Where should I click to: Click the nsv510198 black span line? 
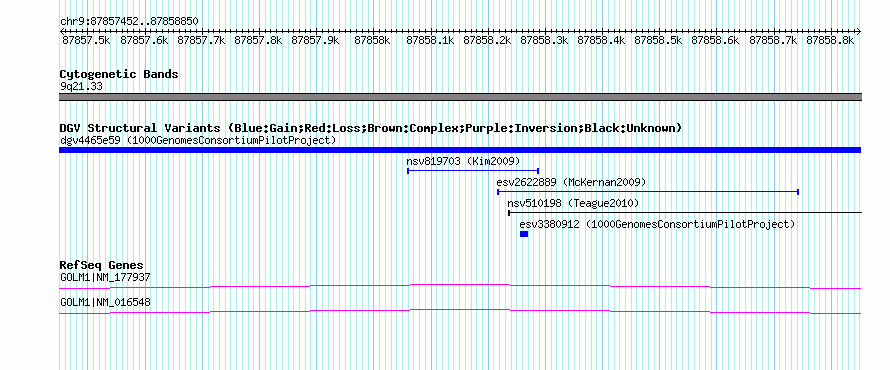click(x=685, y=213)
